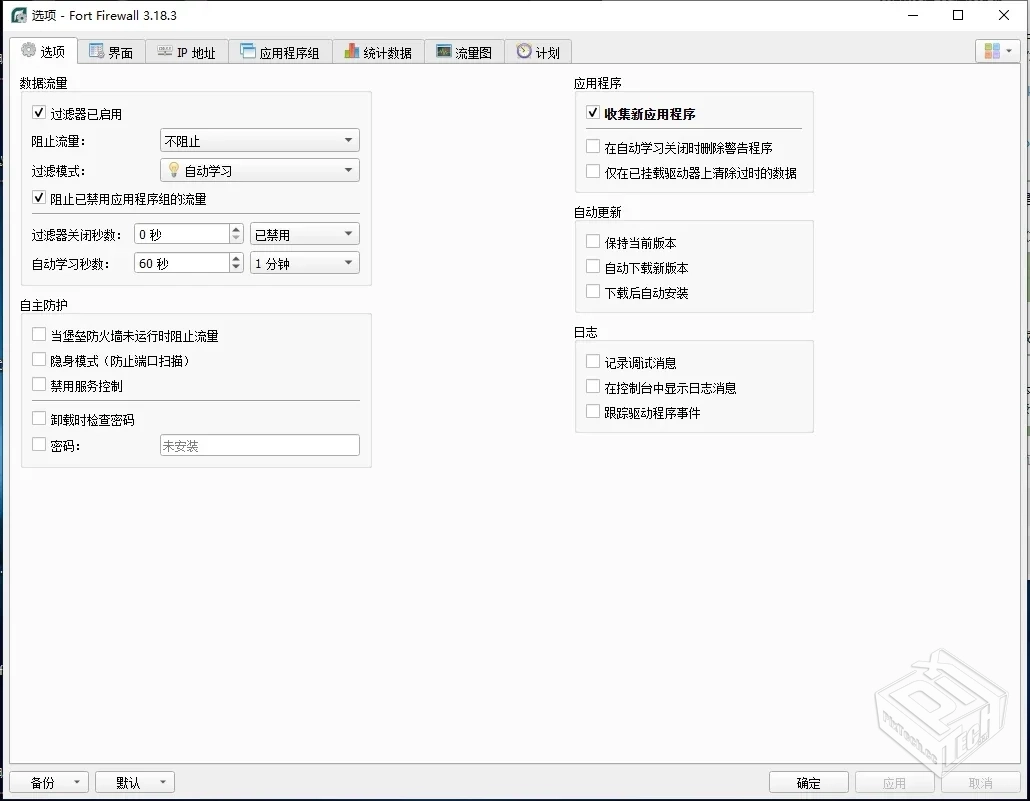1030x801 pixels.
Task: Click the lightbulb icon in the 过滤模式 selector
Action: [175, 169]
